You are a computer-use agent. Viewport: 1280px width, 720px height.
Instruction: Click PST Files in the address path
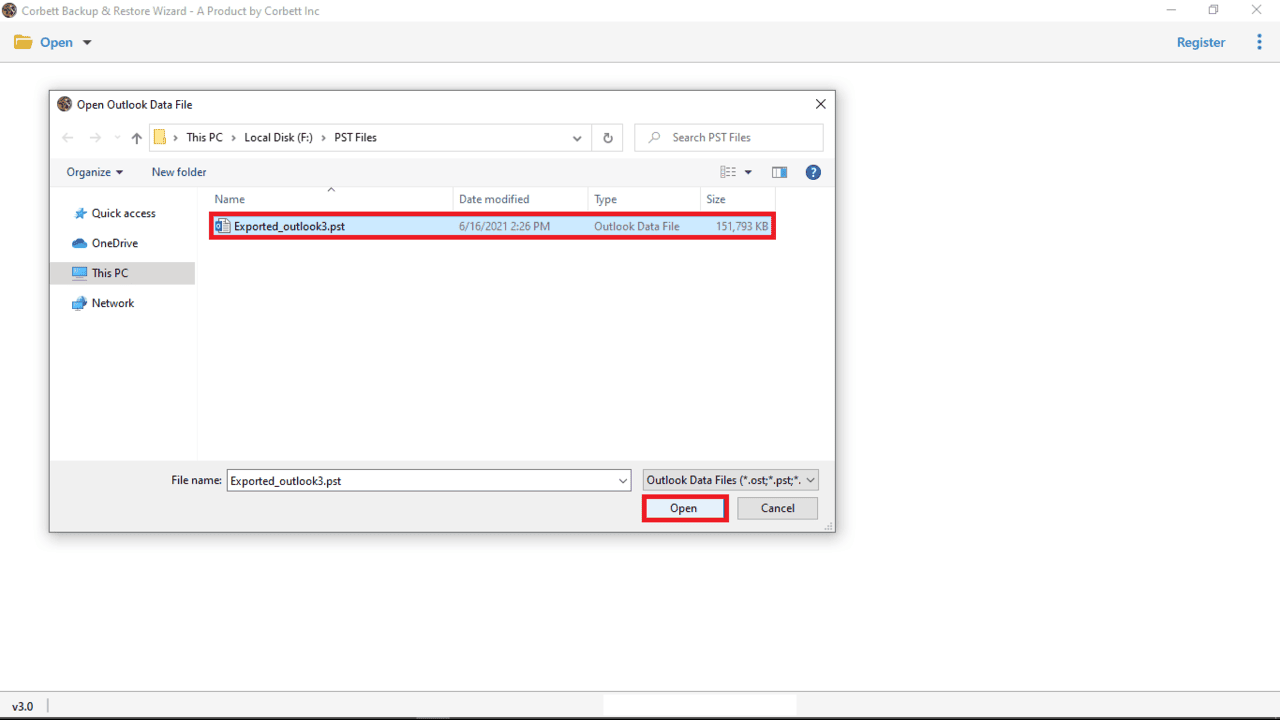click(355, 138)
